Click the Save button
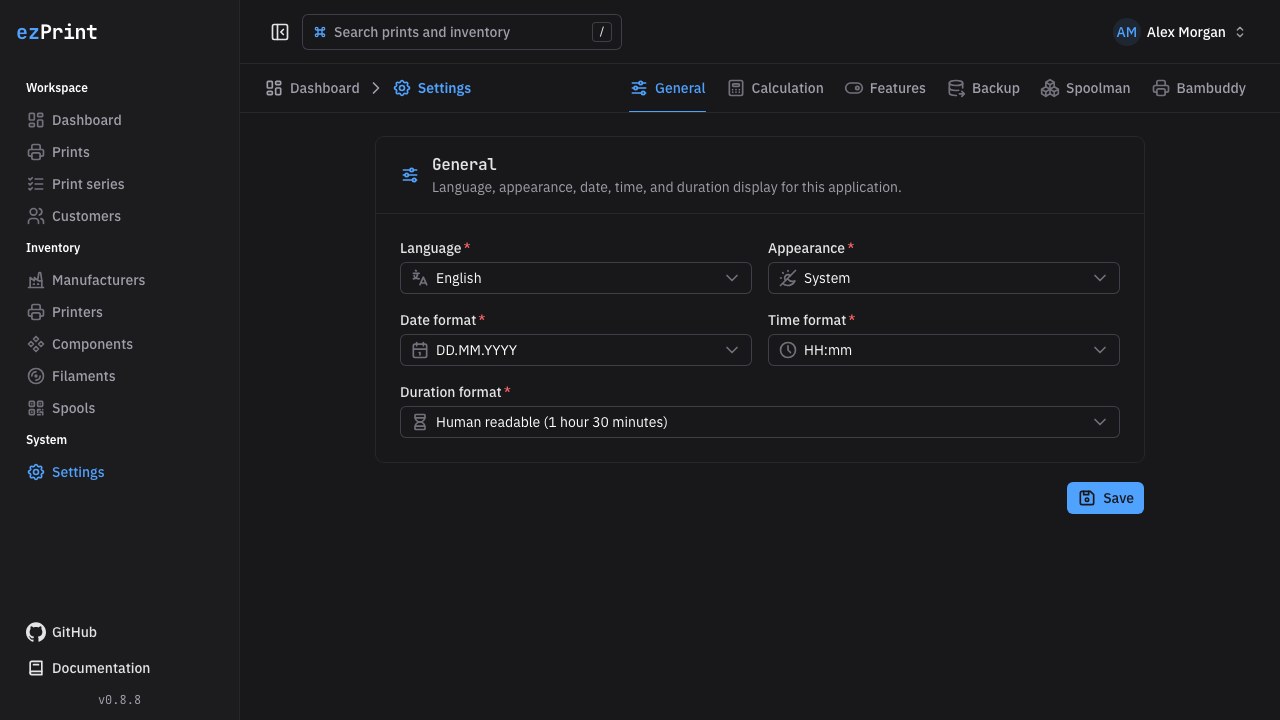 (x=1105, y=498)
